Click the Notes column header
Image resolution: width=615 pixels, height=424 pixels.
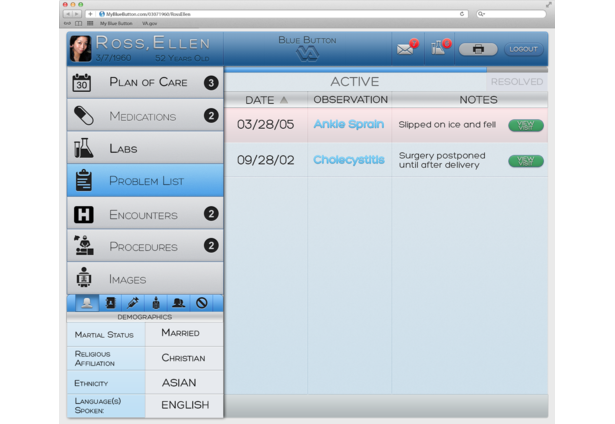pyautogui.click(x=478, y=100)
